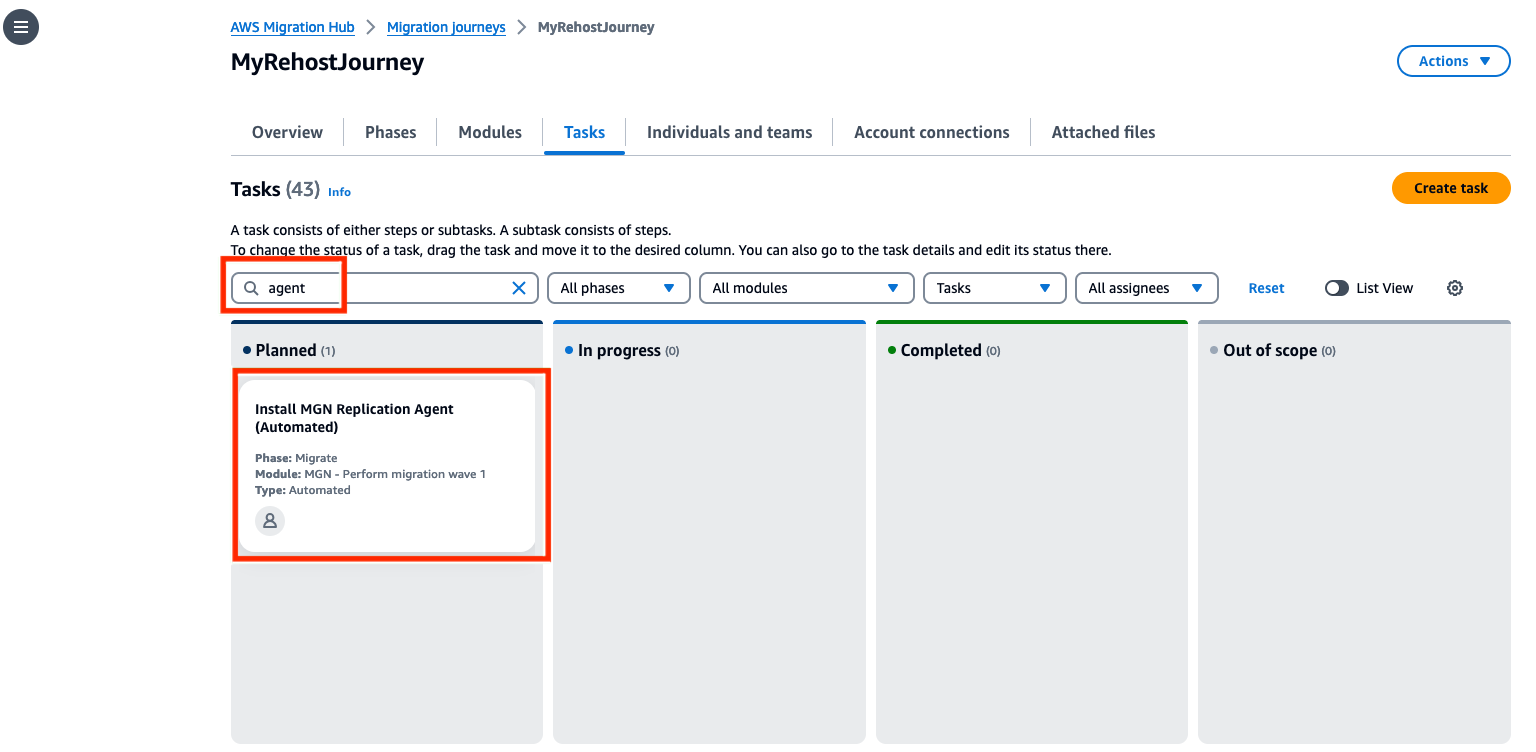Open the Migration journeys breadcrumb link

click(446, 27)
